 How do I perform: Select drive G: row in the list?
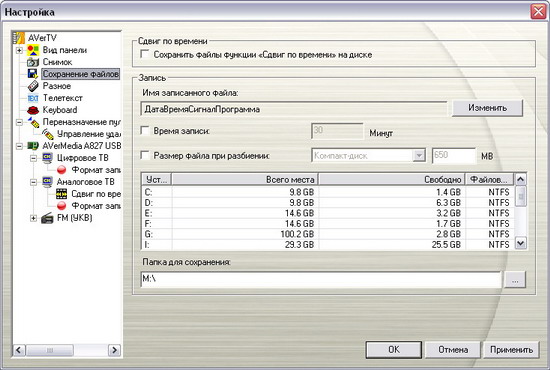[328, 234]
